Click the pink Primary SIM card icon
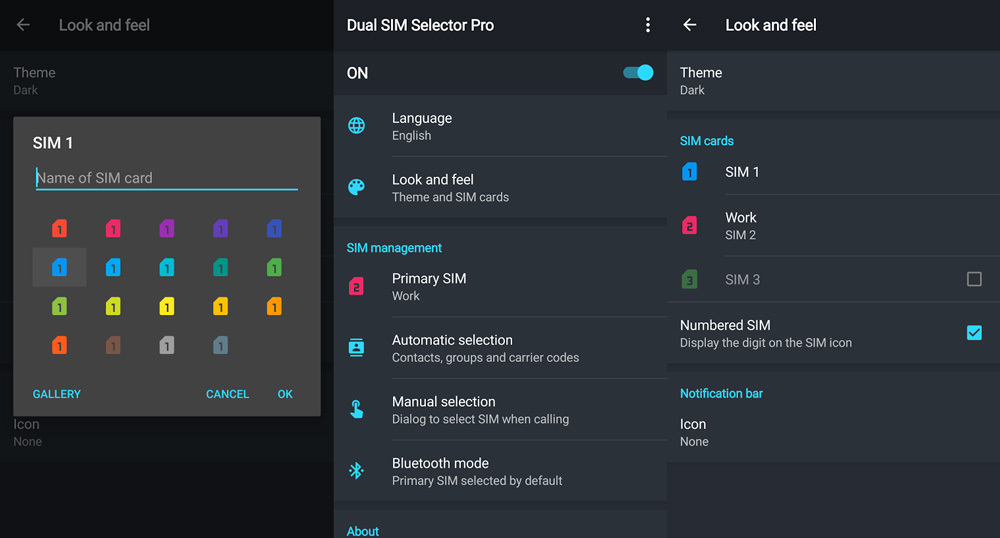This screenshot has width=1000, height=538. pyautogui.click(x=356, y=287)
